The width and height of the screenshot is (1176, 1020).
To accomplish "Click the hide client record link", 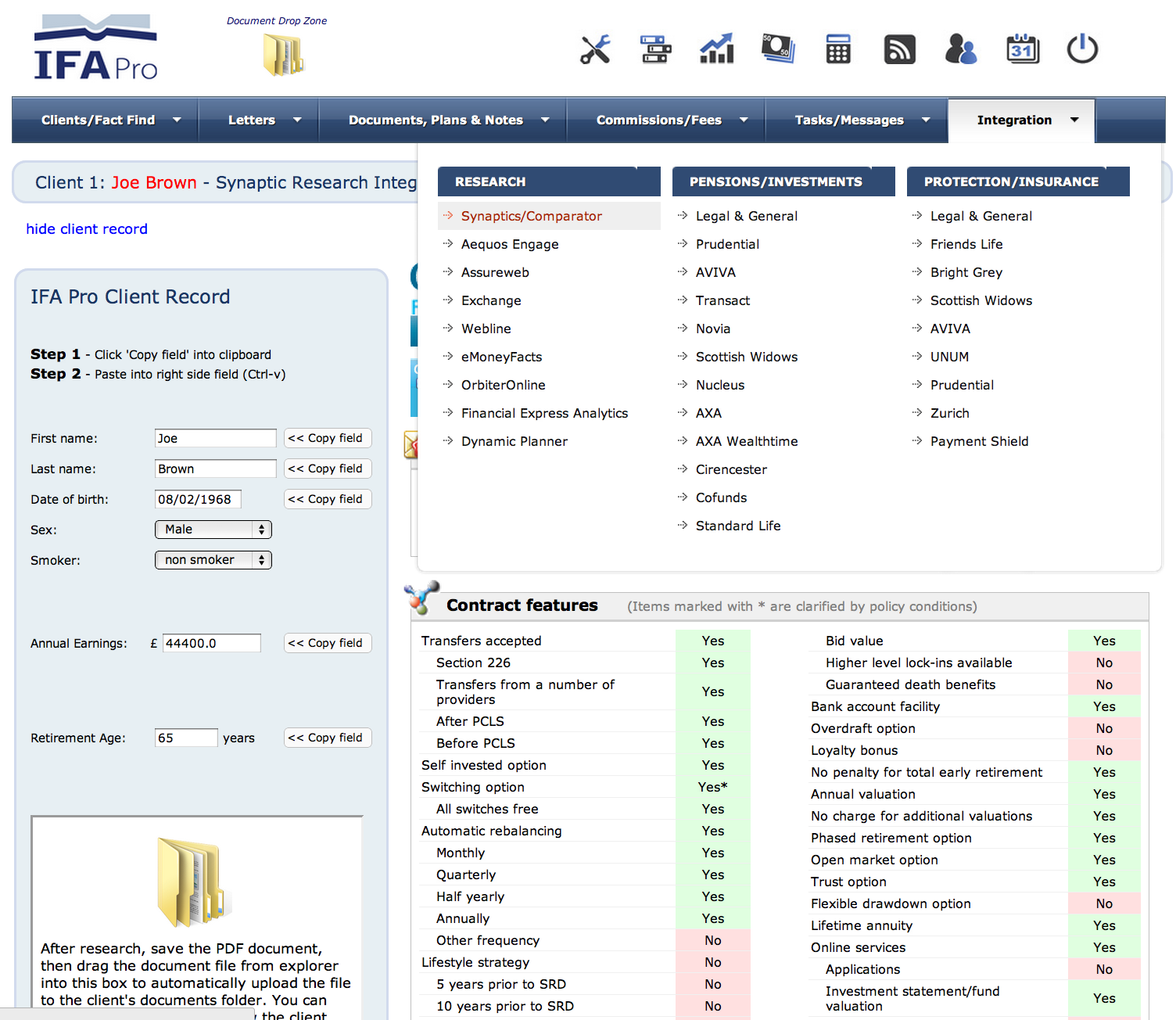I will point(87,228).
